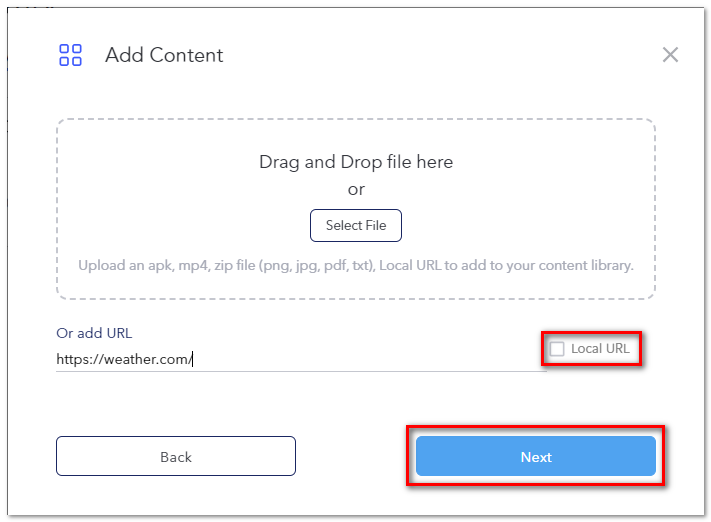711x522 pixels.
Task: Click the empty area right of the URL text
Action: pos(370,359)
